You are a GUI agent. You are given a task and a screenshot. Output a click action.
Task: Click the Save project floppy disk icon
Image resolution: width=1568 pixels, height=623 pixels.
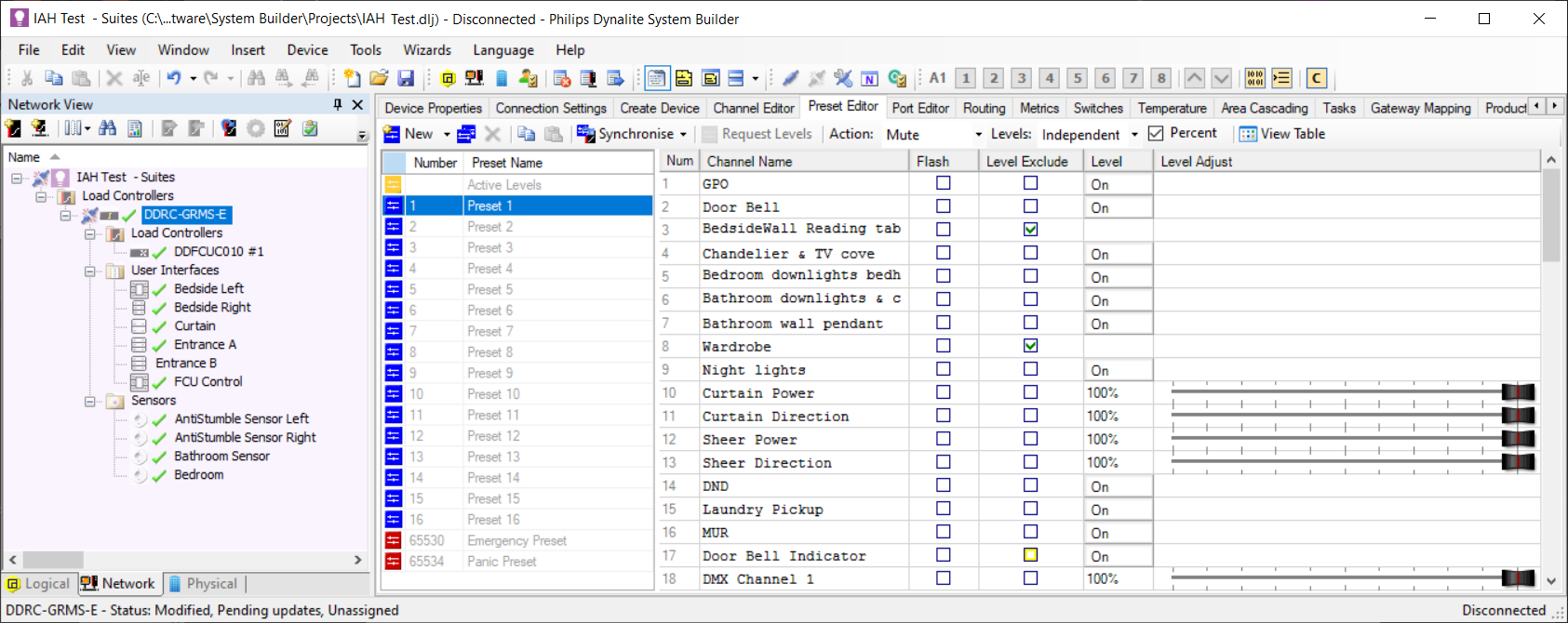[x=406, y=78]
